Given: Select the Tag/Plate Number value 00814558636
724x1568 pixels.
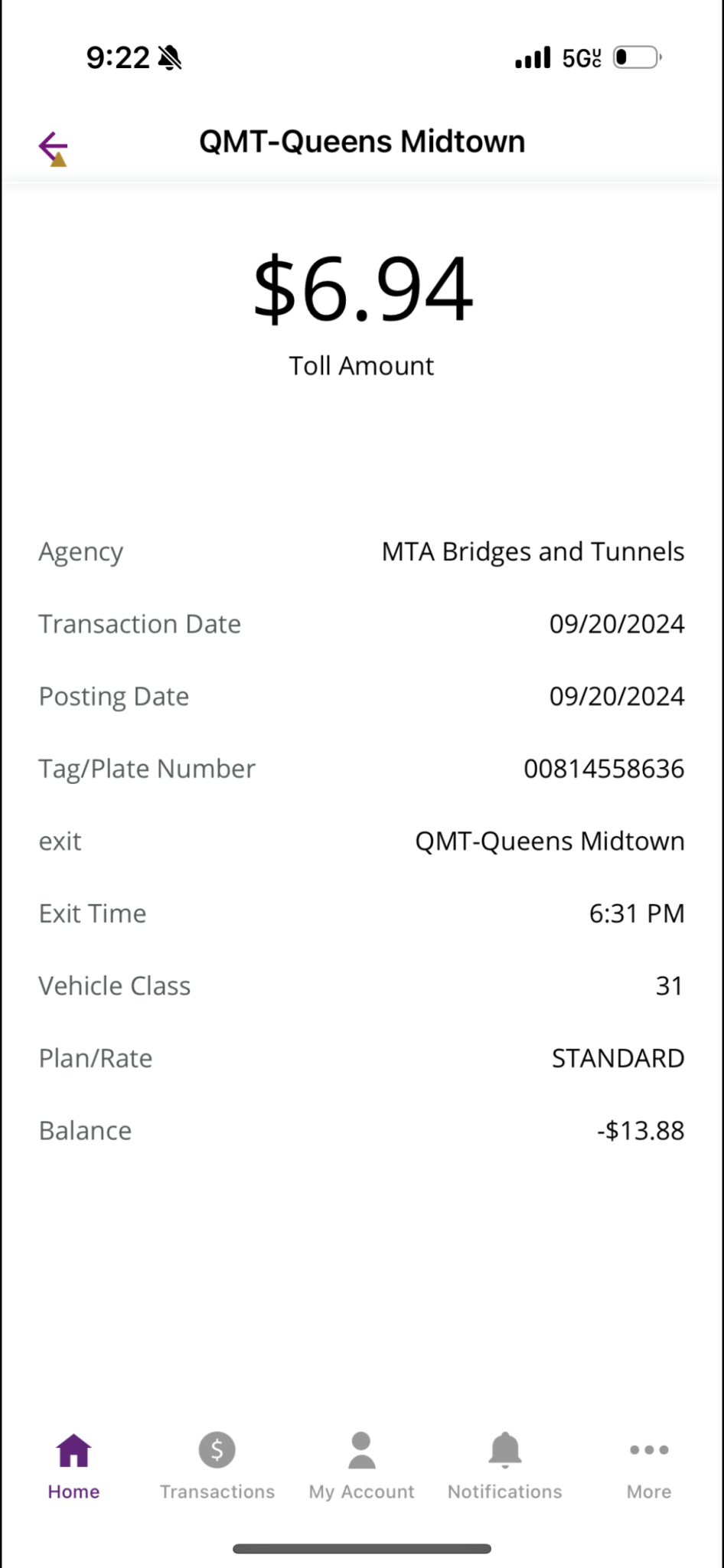Looking at the screenshot, I should [604, 769].
